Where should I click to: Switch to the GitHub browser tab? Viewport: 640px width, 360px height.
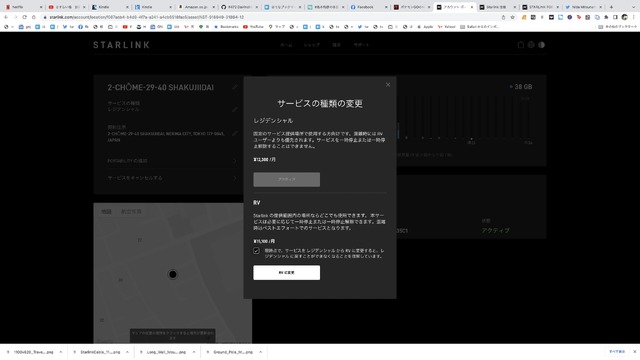[x=239, y=7]
